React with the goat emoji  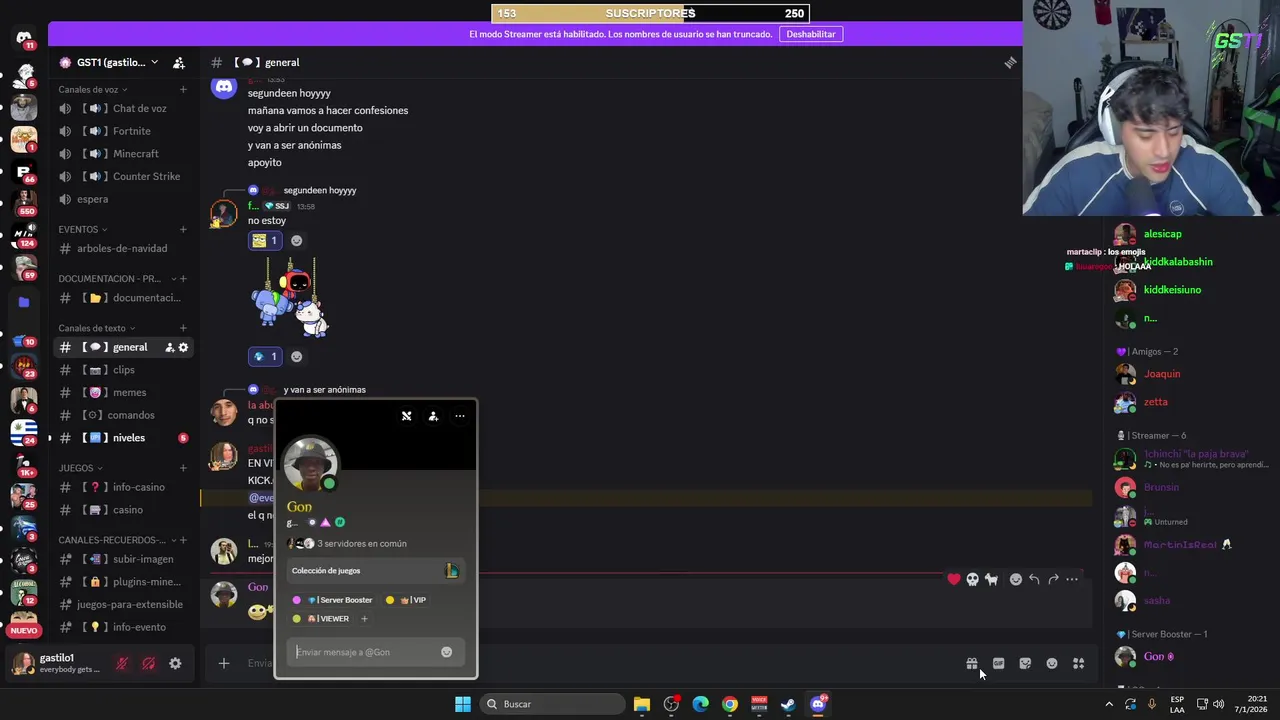pyautogui.click(x=991, y=579)
